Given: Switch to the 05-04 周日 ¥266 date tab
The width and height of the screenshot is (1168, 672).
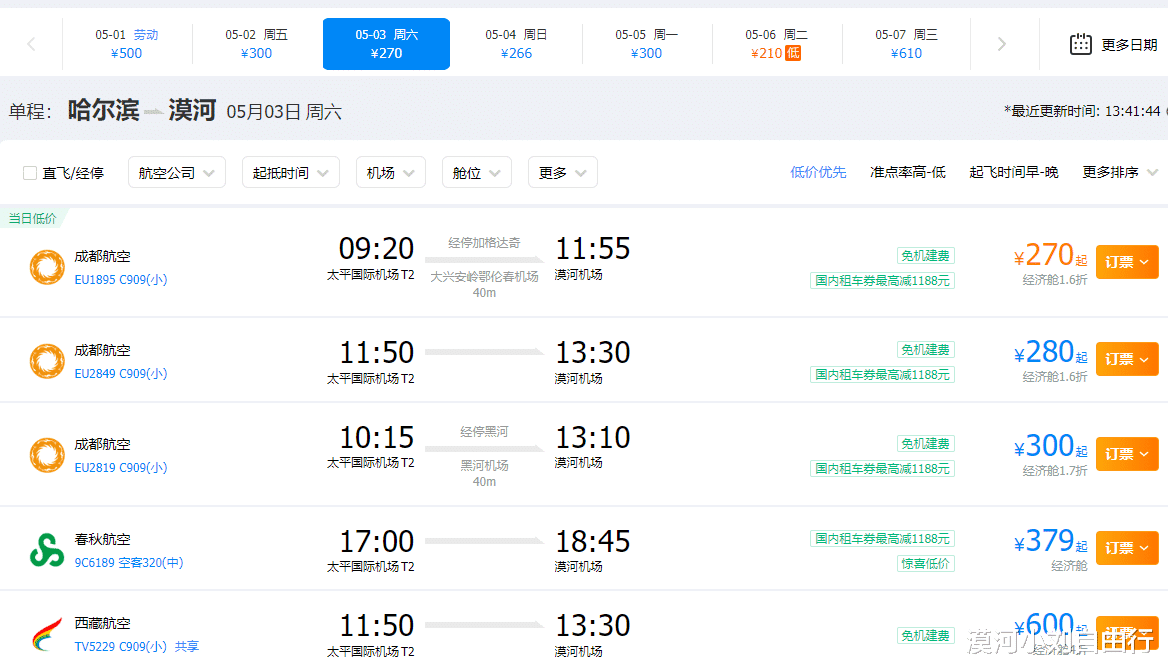Looking at the screenshot, I should point(516,44).
